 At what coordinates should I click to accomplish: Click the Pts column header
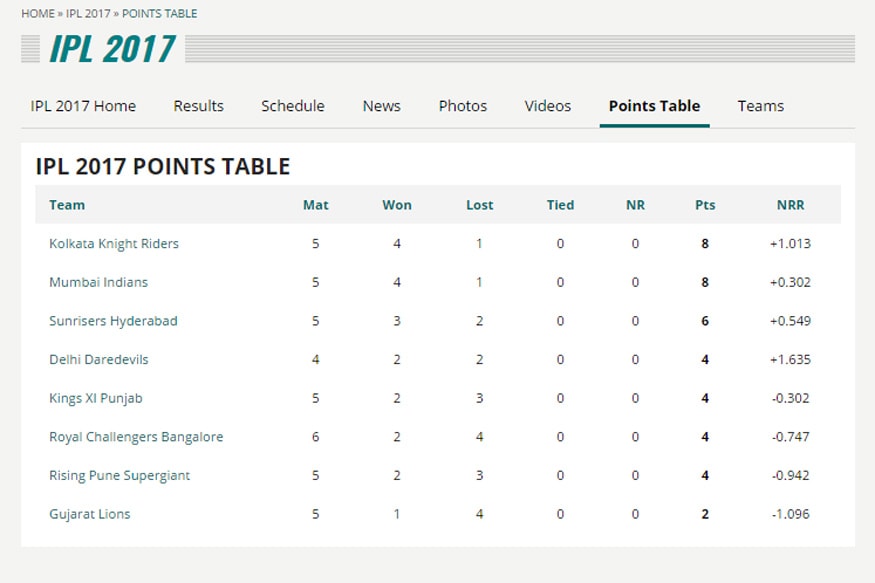click(705, 205)
